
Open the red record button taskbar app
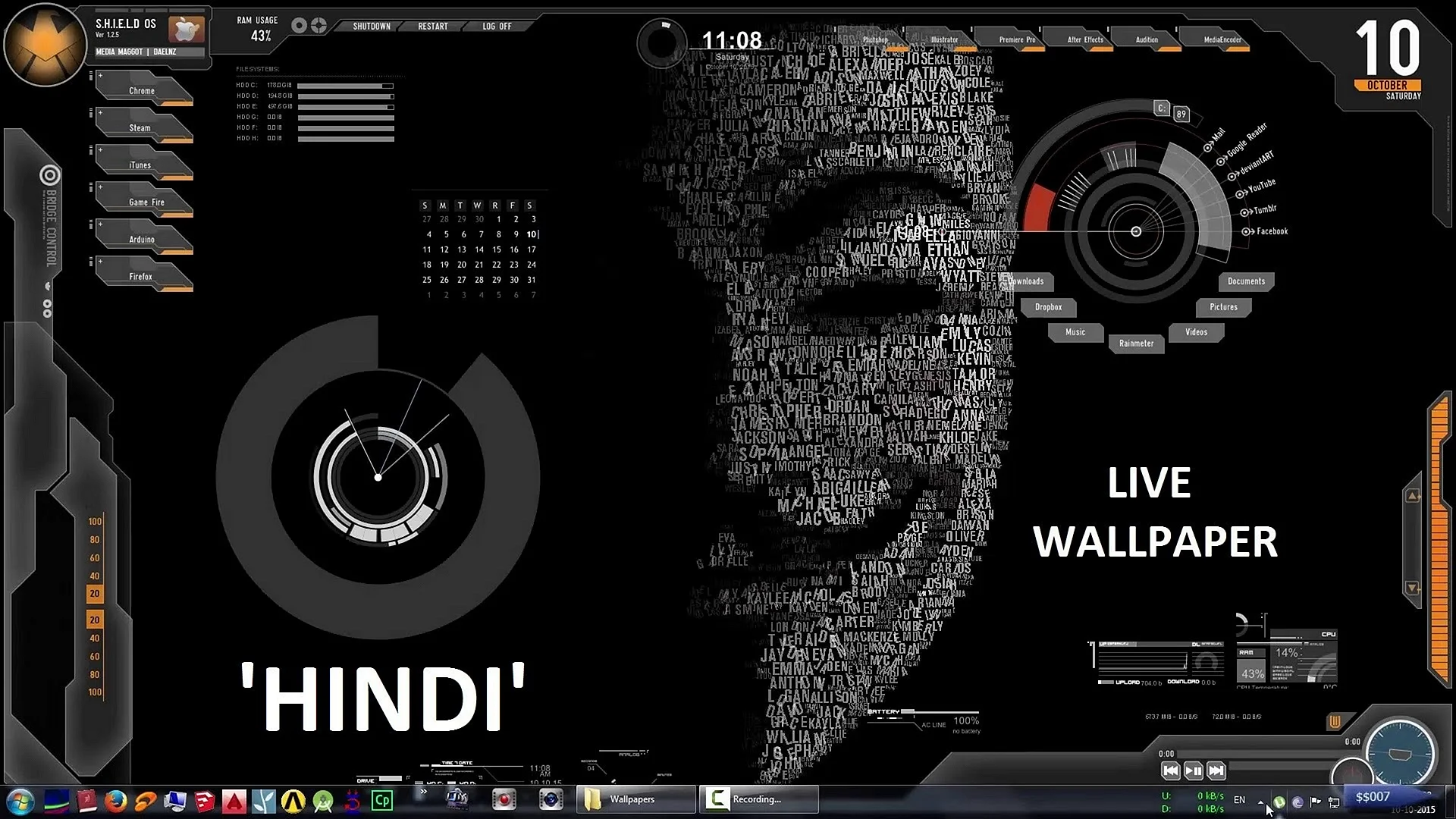coord(504,799)
